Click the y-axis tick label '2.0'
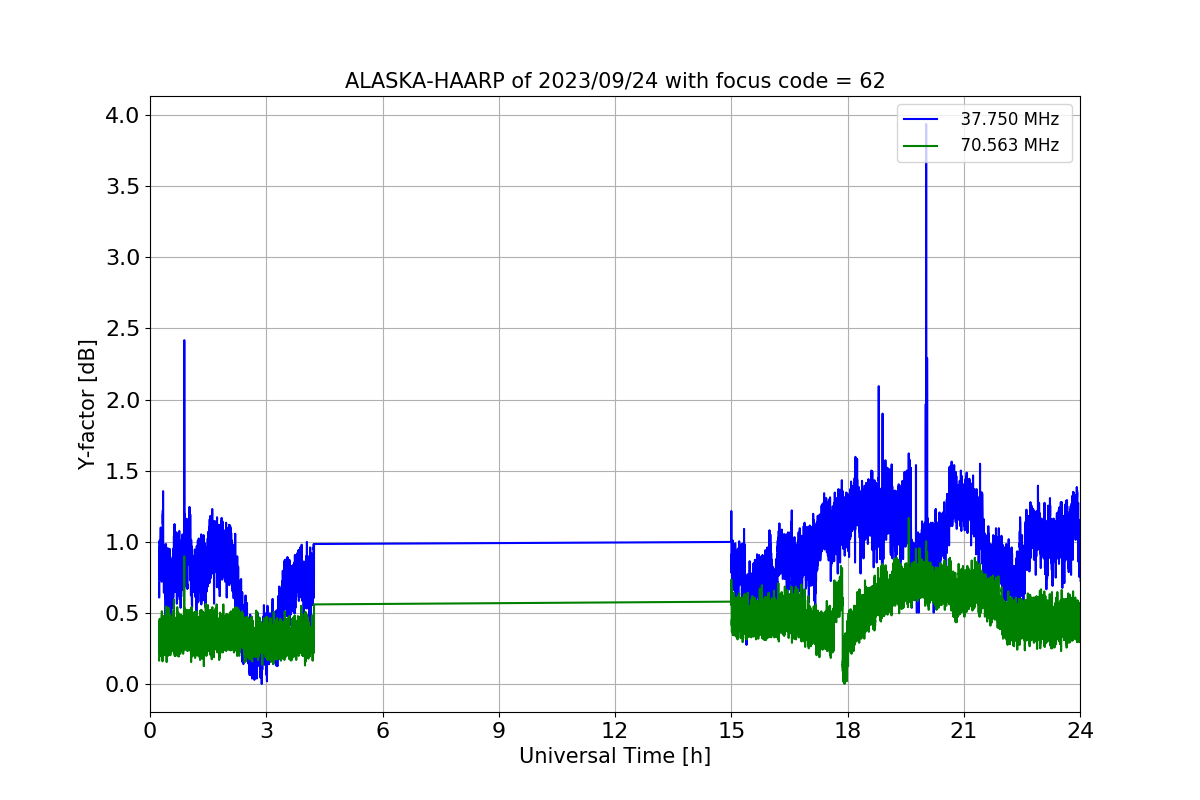 coord(121,400)
